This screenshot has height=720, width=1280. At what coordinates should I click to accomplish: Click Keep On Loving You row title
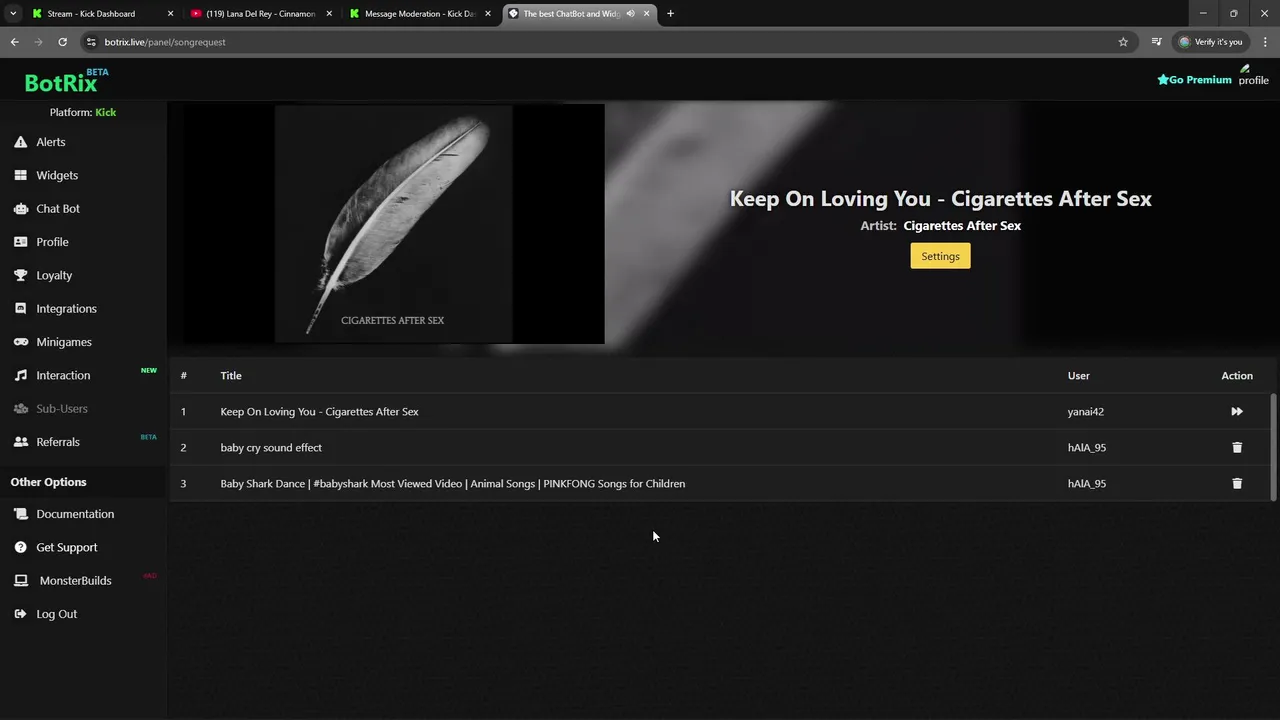tap(319, 412)
